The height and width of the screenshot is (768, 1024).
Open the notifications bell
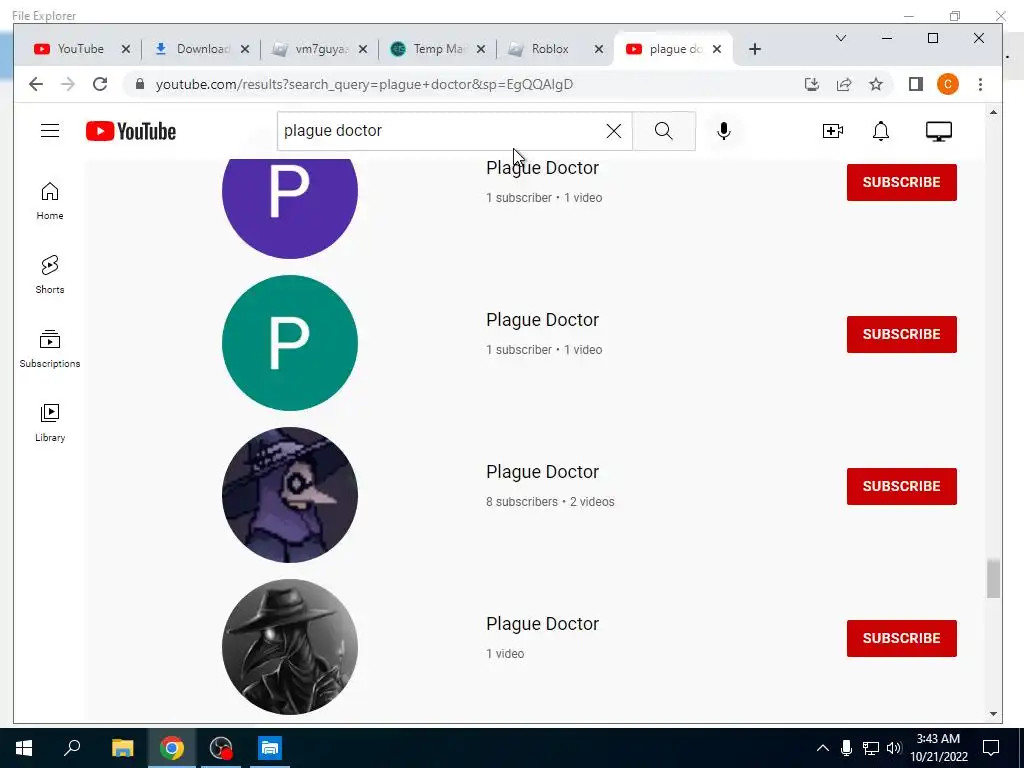click(x=881, y=131)
